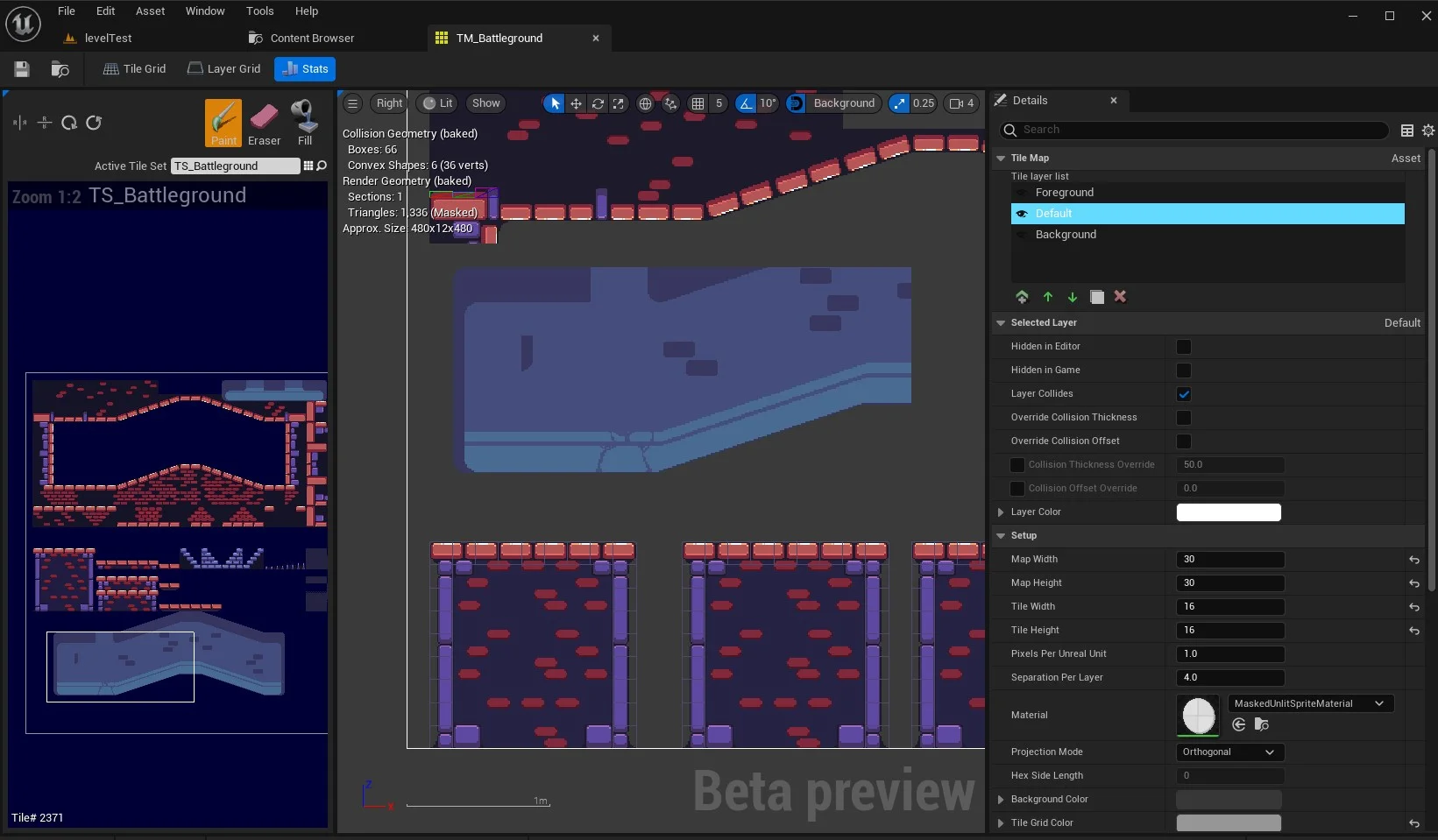Open the Asset menu

[x=150, y=11]
